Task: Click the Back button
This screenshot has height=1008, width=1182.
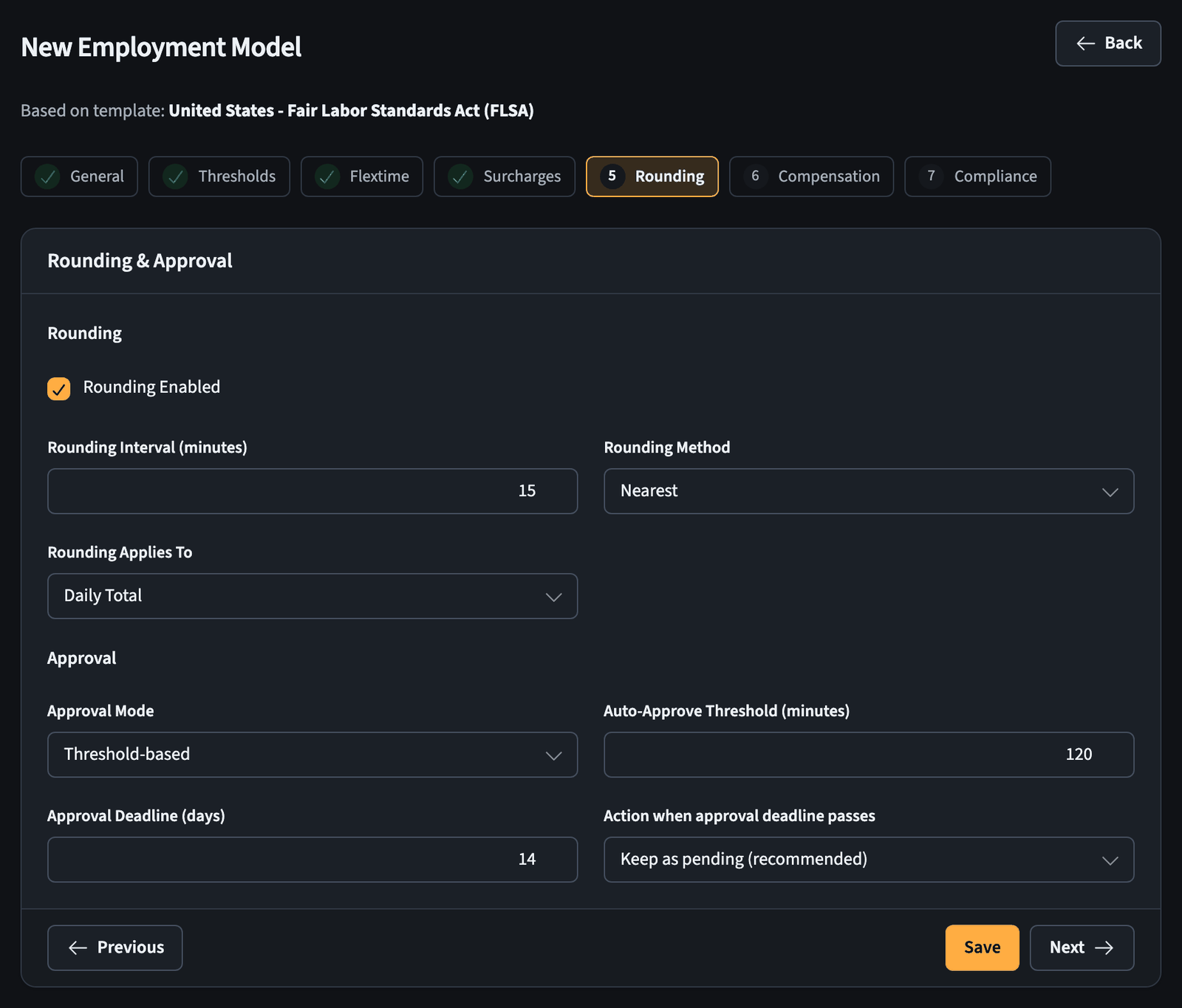Action: 1108,44
